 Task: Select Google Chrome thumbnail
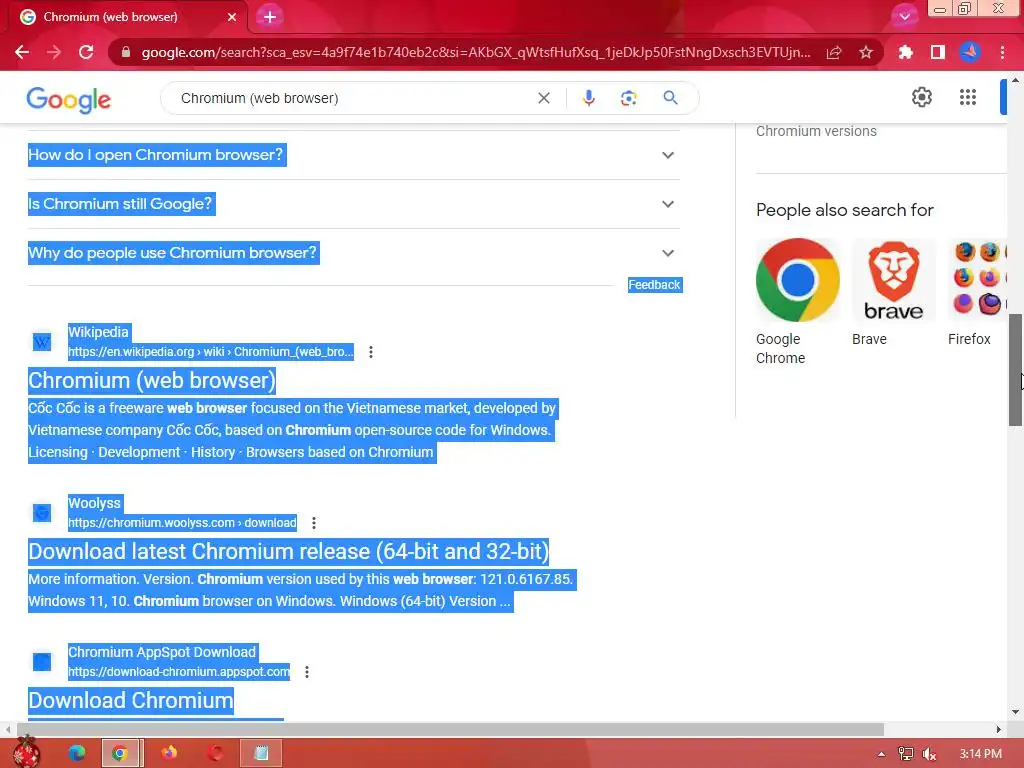(x=797, y=280)
